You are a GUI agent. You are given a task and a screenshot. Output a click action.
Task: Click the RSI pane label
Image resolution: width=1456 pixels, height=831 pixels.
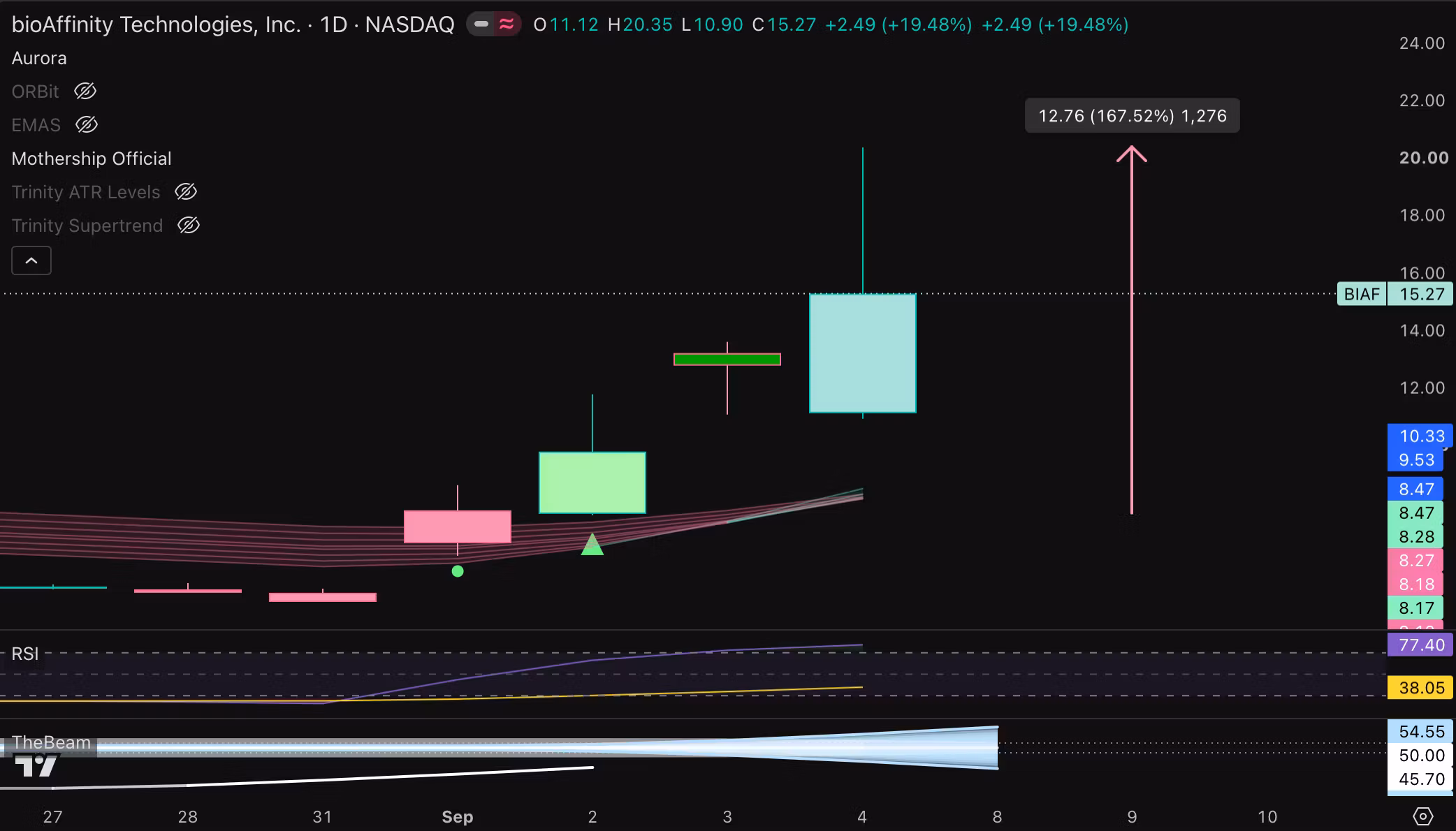click(25, 654)
